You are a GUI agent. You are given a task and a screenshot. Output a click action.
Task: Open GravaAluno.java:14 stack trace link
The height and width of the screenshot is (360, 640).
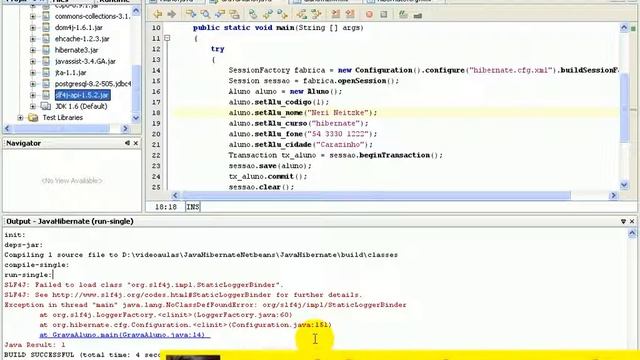click(x=124, y=335)
